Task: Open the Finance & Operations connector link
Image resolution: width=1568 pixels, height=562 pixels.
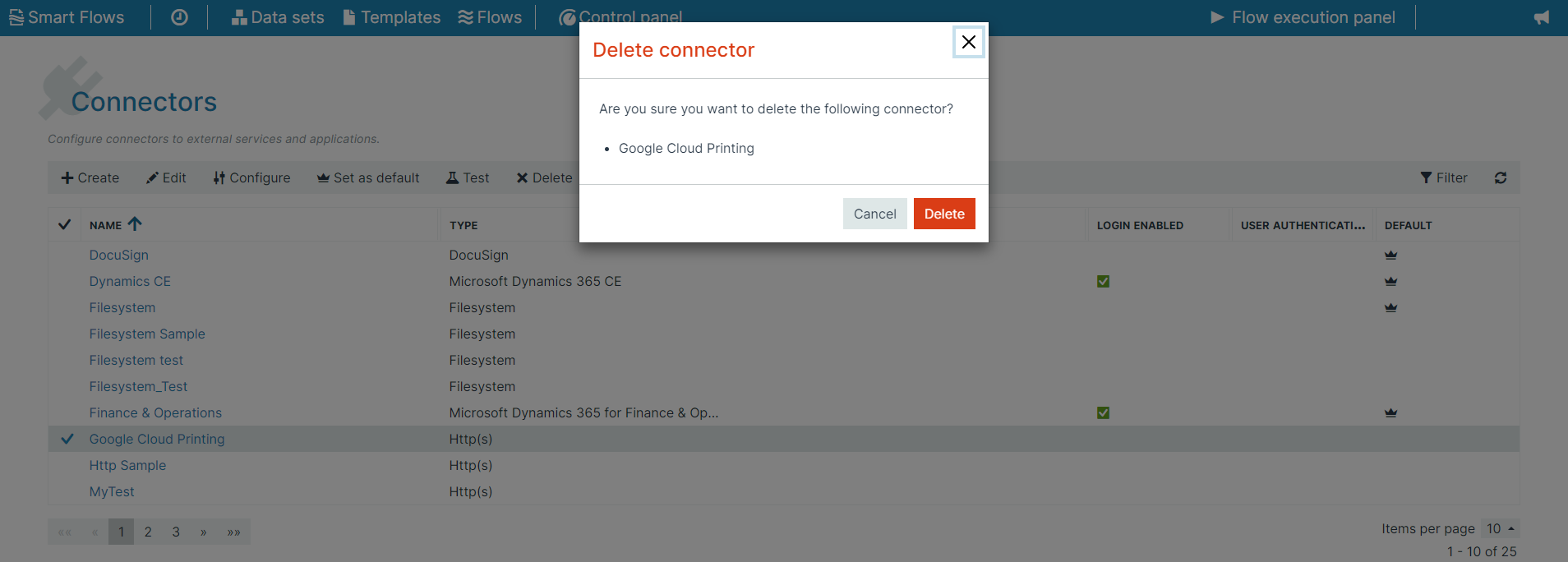Action: coord(155,412)
